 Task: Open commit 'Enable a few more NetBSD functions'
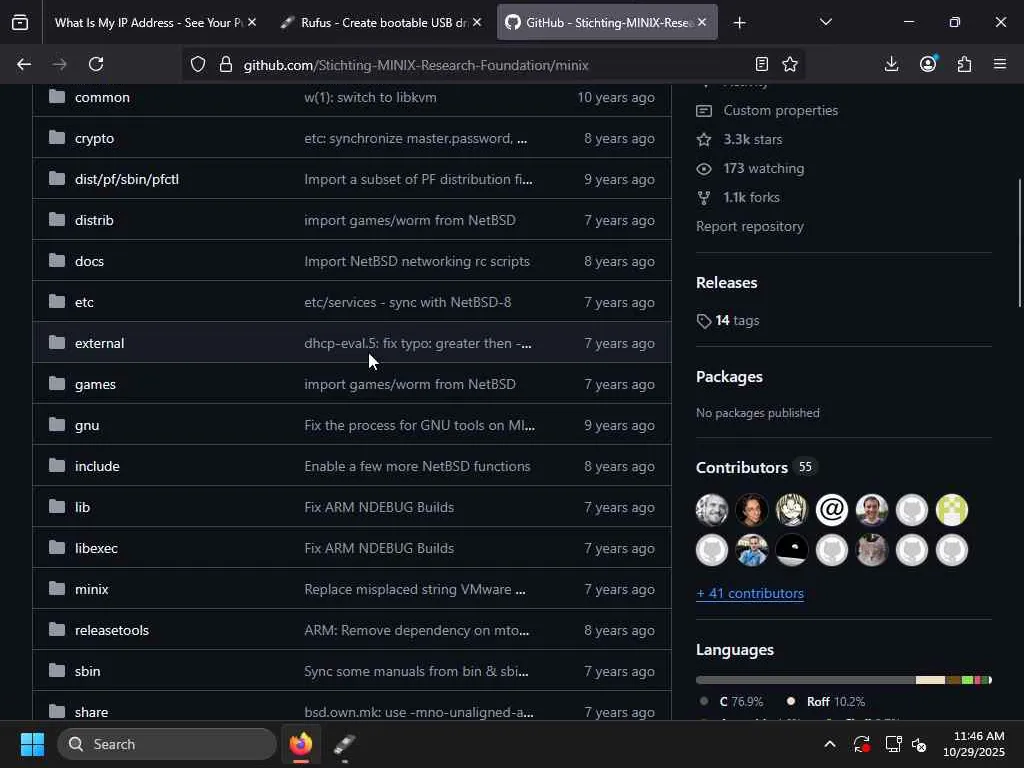coord(417,466)
